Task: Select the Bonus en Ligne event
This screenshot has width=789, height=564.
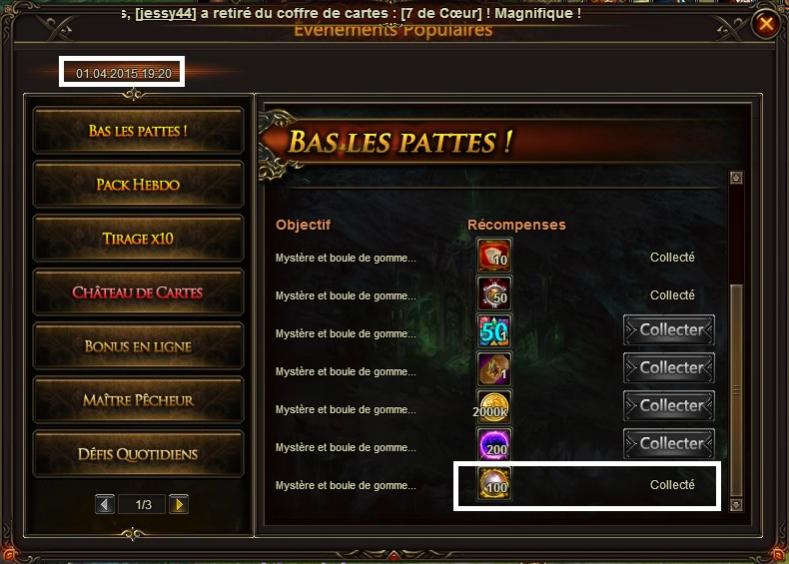Action: [x=138, y=346]
